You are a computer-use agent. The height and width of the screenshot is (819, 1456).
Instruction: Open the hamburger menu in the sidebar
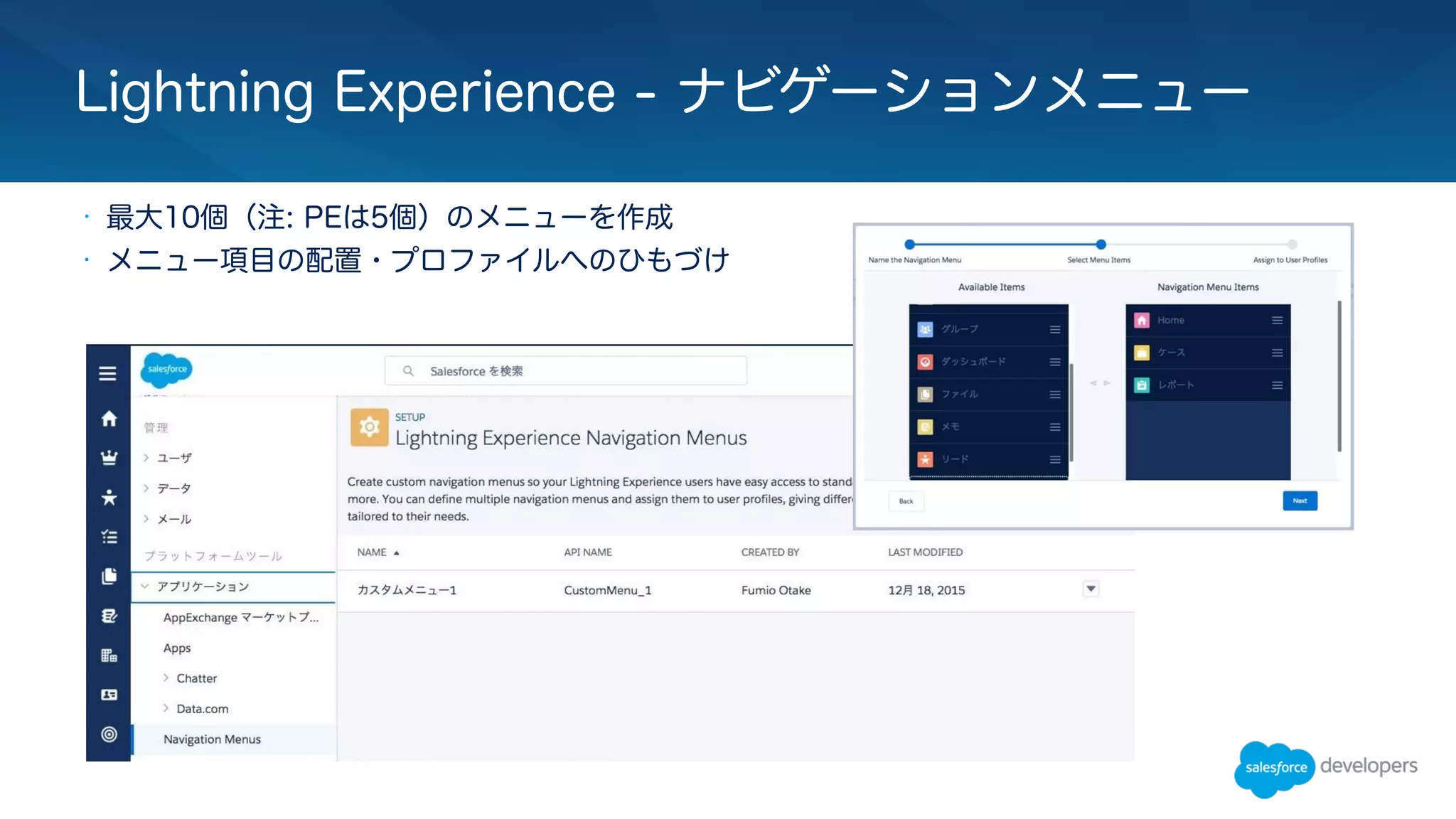click(x=107, y=373)
